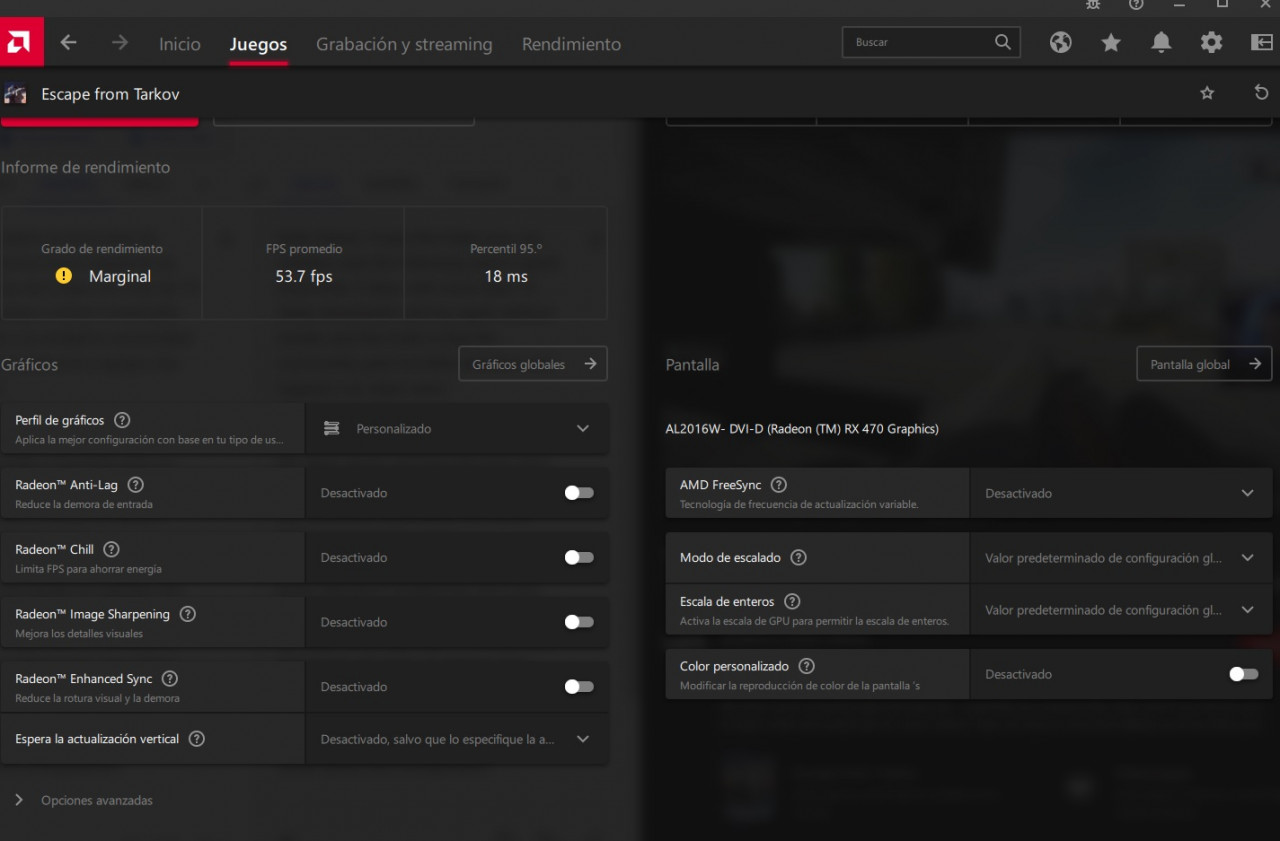The width and height of the screenshot is (1280, 841).
Task: Click AL2016W- DVI-D display name
Action: tap(802, 429)
